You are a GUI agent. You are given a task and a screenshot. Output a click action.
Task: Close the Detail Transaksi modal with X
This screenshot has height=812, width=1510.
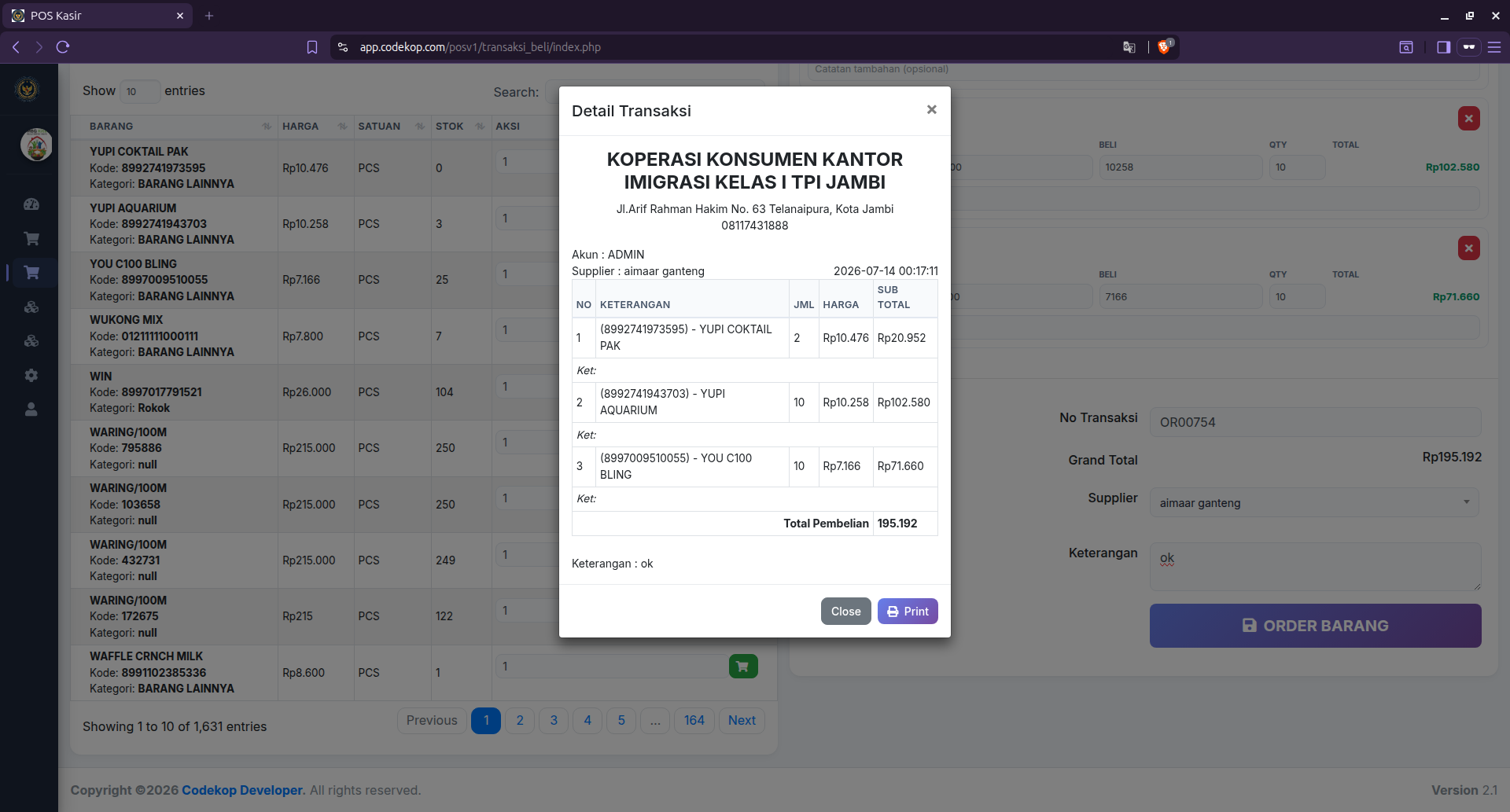(931, 110)
